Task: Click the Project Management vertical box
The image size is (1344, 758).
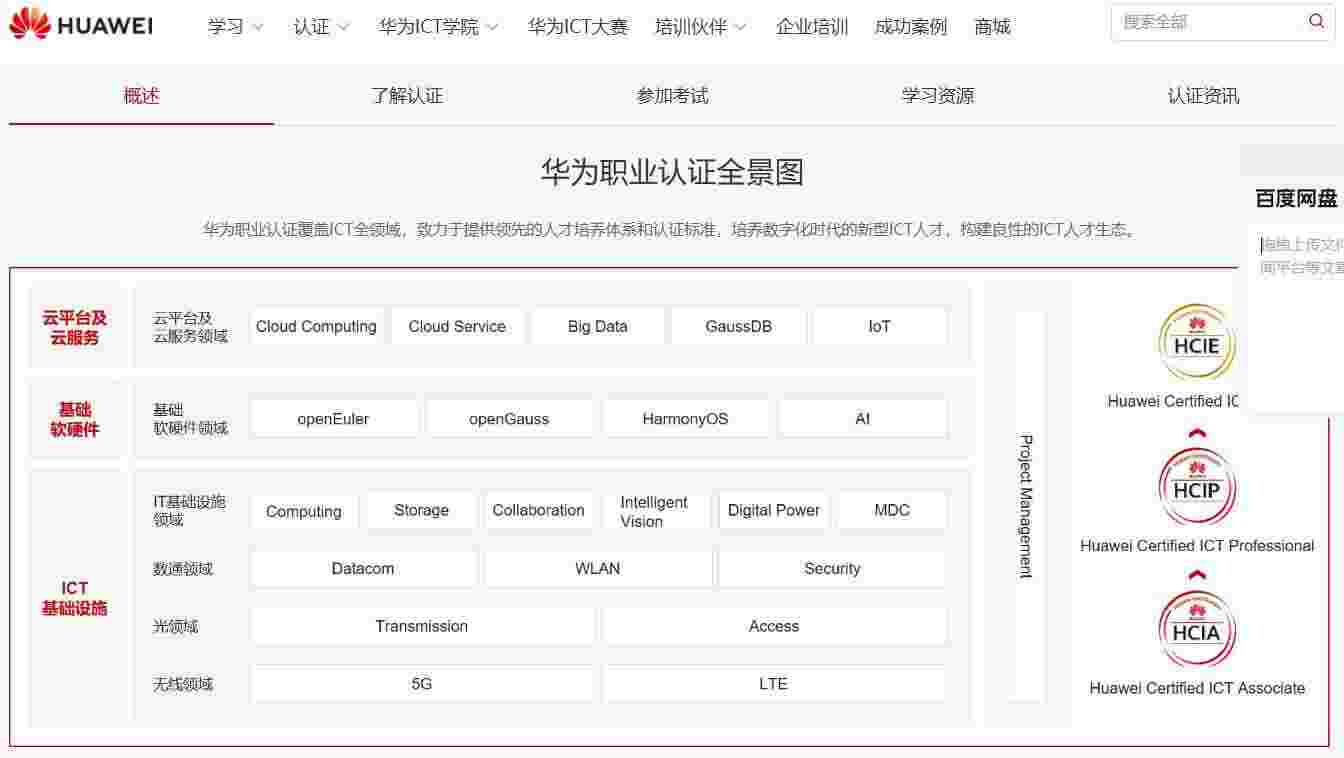Action: [x=1027, y=505]
